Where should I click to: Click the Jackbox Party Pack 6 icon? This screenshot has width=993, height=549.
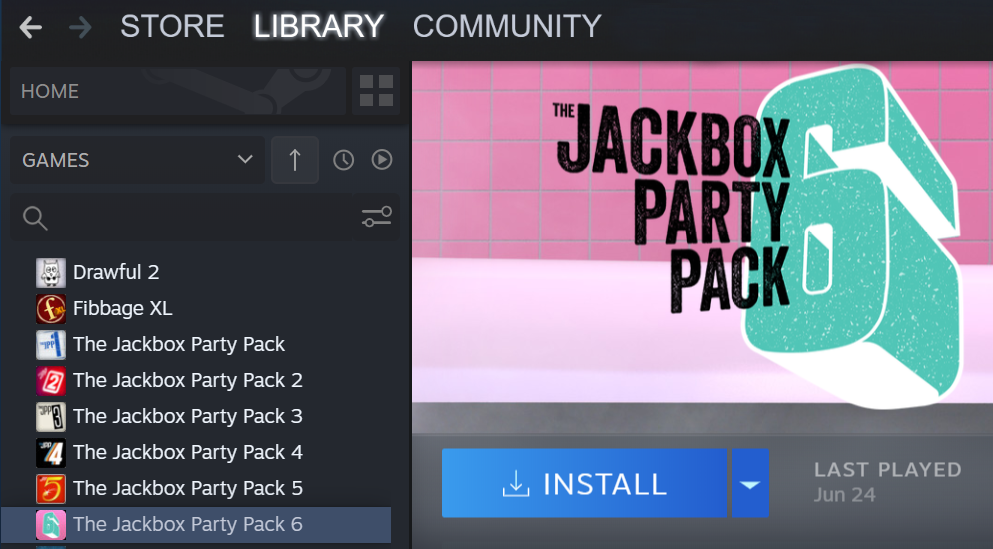click(51, 525)
